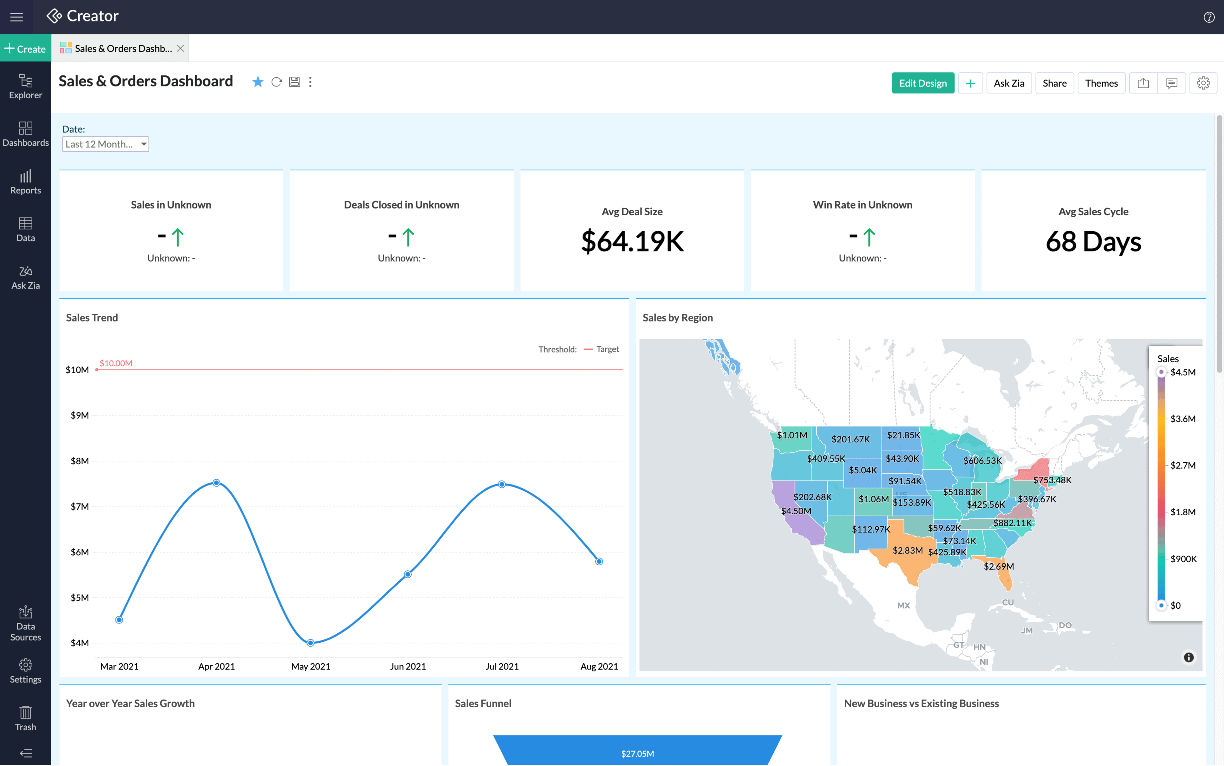Show map details via the info icon

pos(1188,657)
